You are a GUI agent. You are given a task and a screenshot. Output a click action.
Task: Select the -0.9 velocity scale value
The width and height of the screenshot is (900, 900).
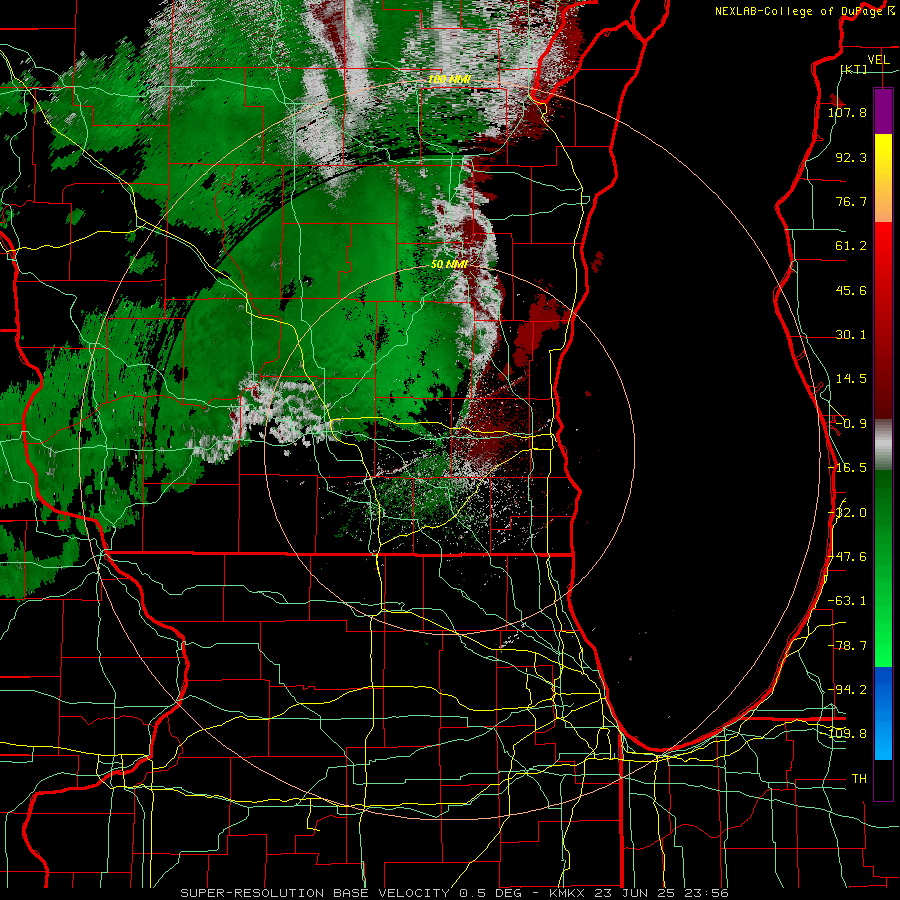[851, 424]
